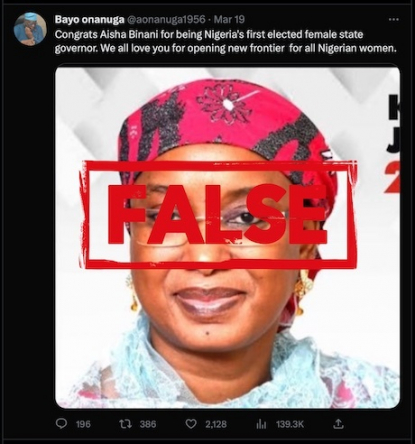
Task: Click the 196 replies count
Action: pyautogui.click(x=83, y=424)
